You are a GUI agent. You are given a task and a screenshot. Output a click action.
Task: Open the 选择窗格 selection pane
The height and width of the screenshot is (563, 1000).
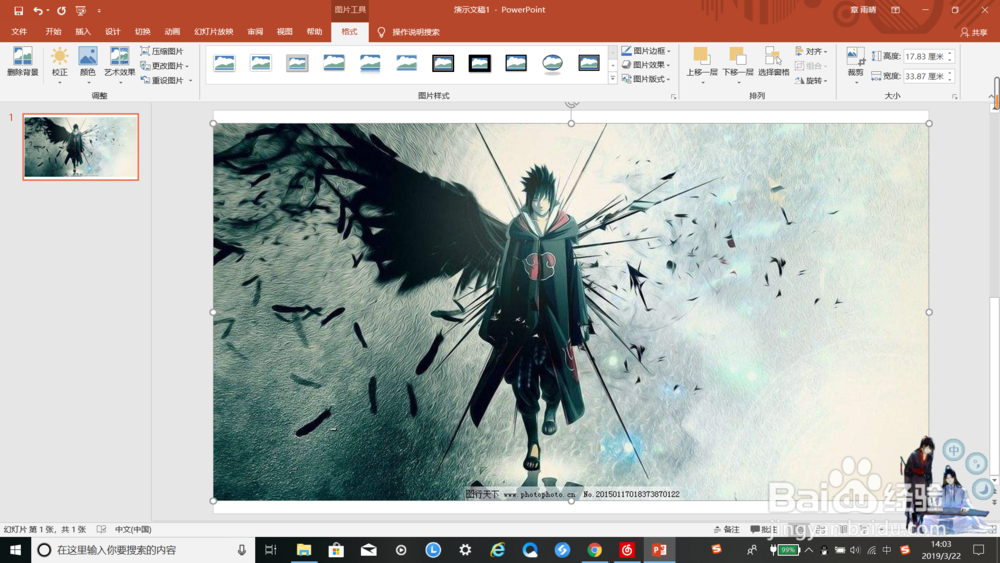[774, 62]
